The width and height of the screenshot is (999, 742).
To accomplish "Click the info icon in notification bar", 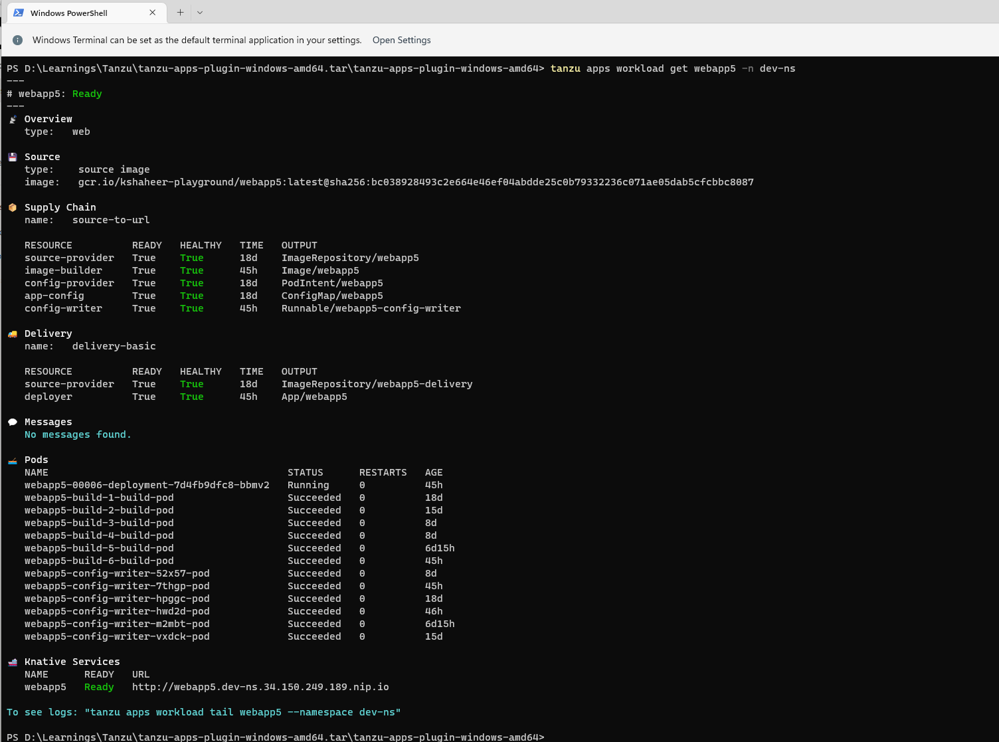I will click(x=18, y=40).
